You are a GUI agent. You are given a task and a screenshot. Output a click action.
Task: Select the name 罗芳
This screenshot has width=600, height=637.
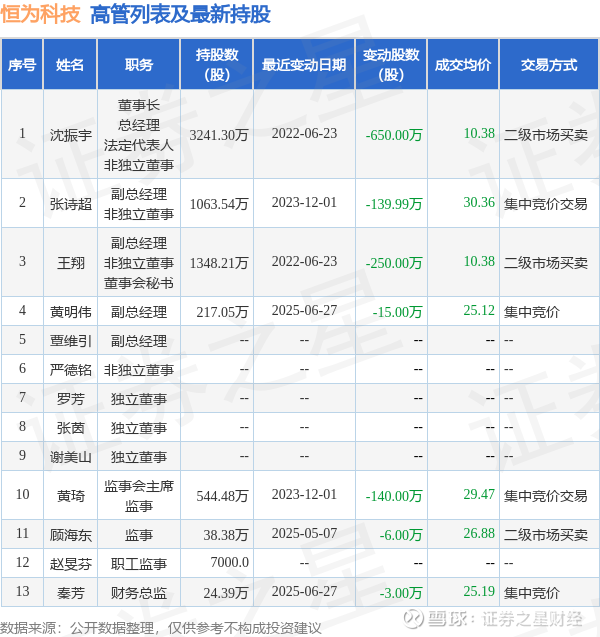[x=71, y=399]
